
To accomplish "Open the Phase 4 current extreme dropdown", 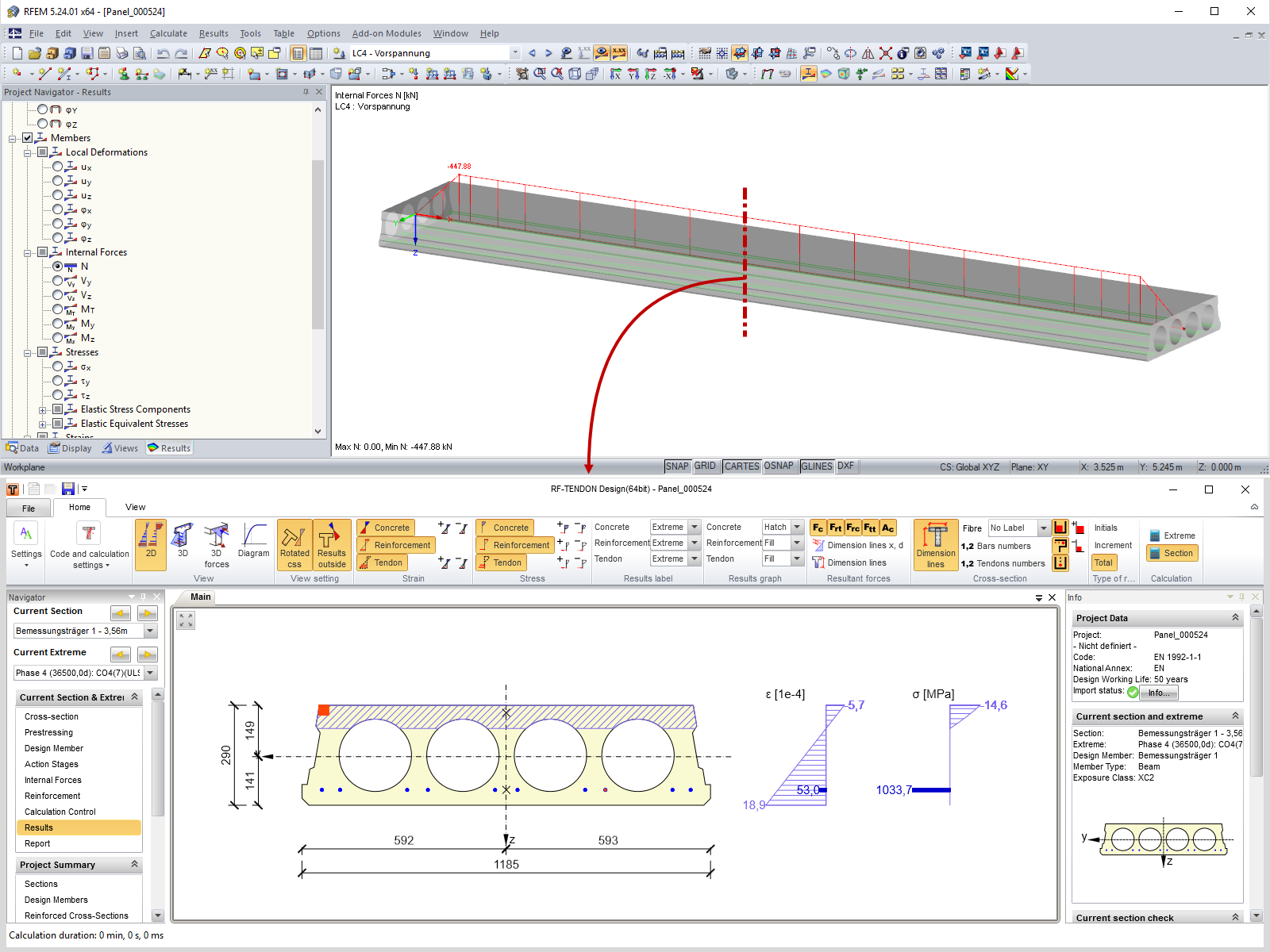I will 150,673.
